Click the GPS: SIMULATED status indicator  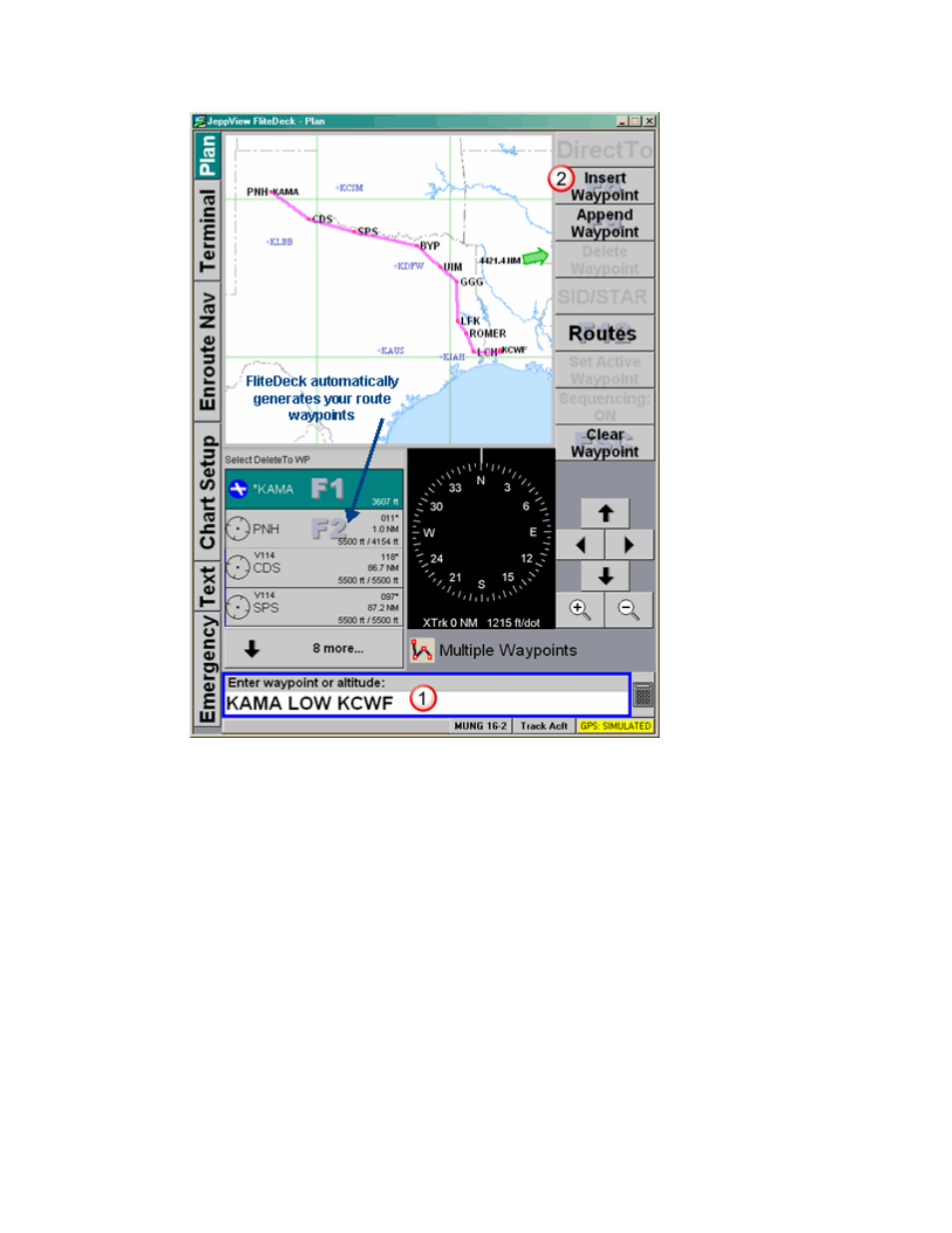coord(616,726)
